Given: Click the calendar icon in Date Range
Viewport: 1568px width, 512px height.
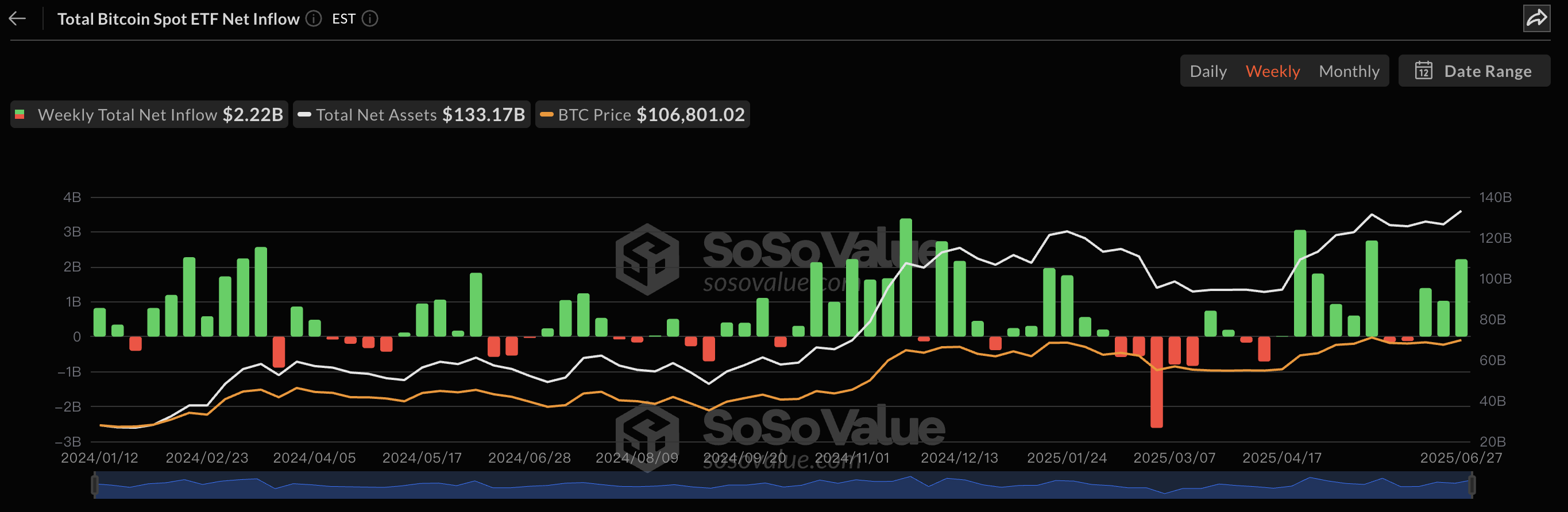Looking at the screenshot, I should 1423,71.
